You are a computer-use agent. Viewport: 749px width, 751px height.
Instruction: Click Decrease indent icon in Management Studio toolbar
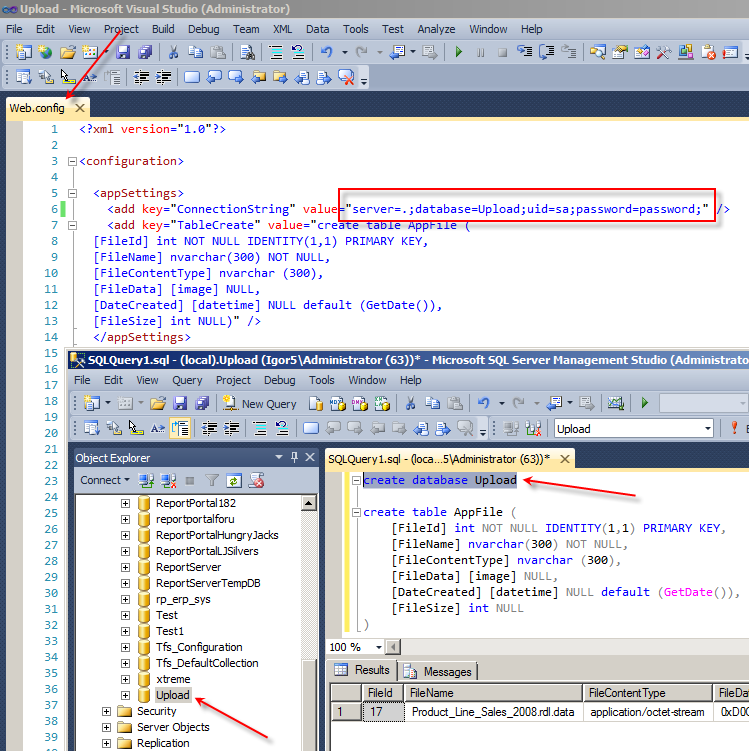209,428
